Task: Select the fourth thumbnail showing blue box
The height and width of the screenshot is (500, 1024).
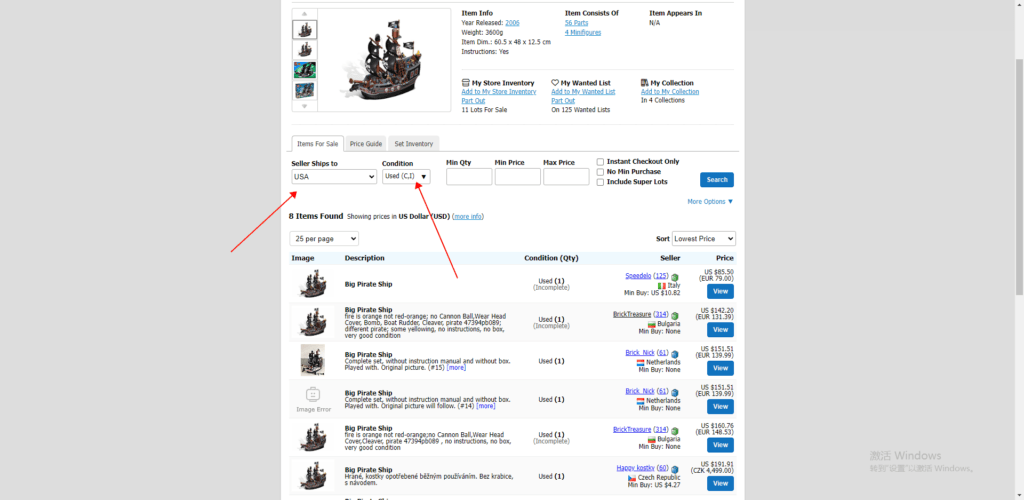Action: (304, 90)
